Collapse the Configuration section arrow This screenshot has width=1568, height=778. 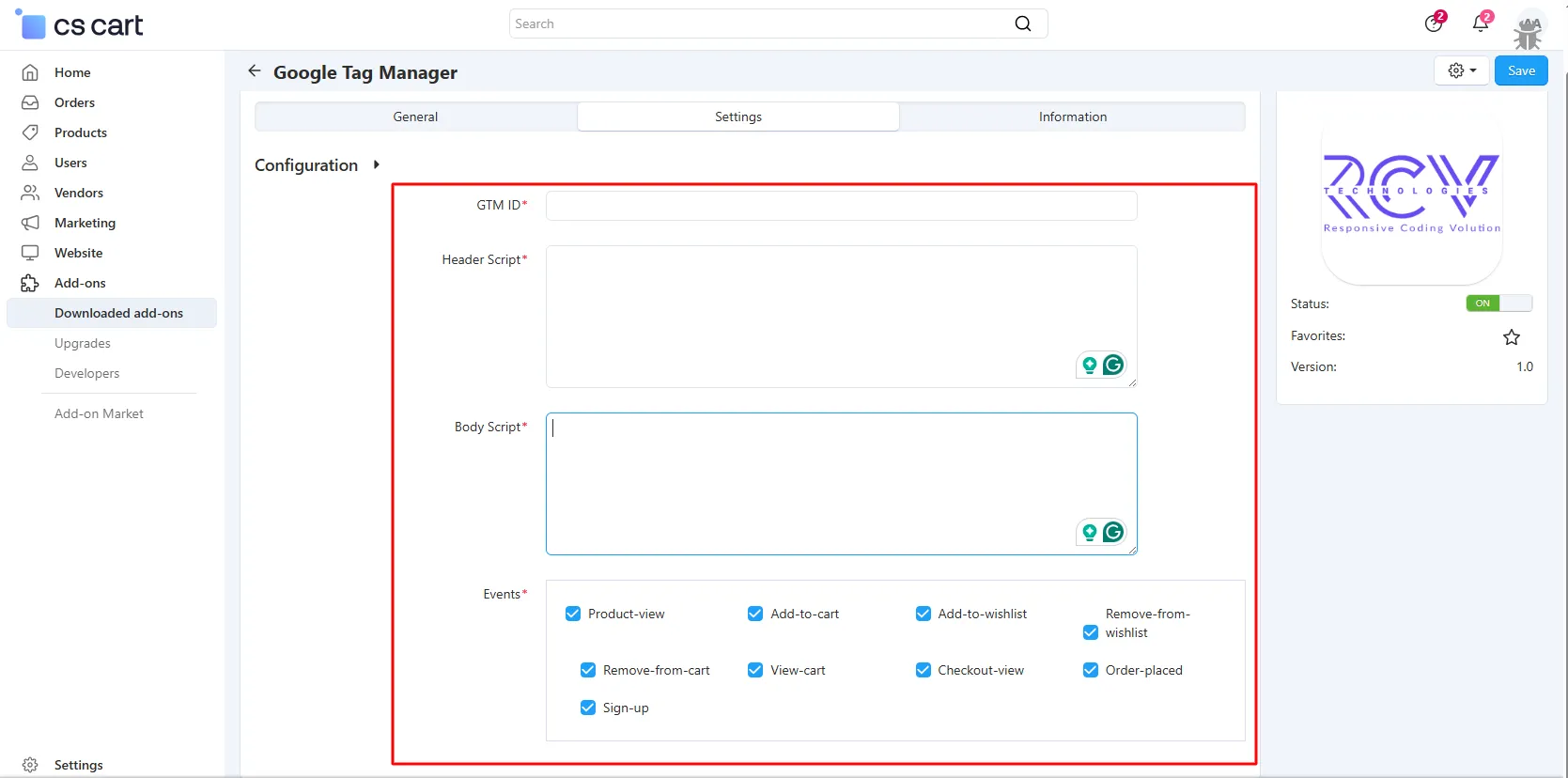tap(377, 164)
